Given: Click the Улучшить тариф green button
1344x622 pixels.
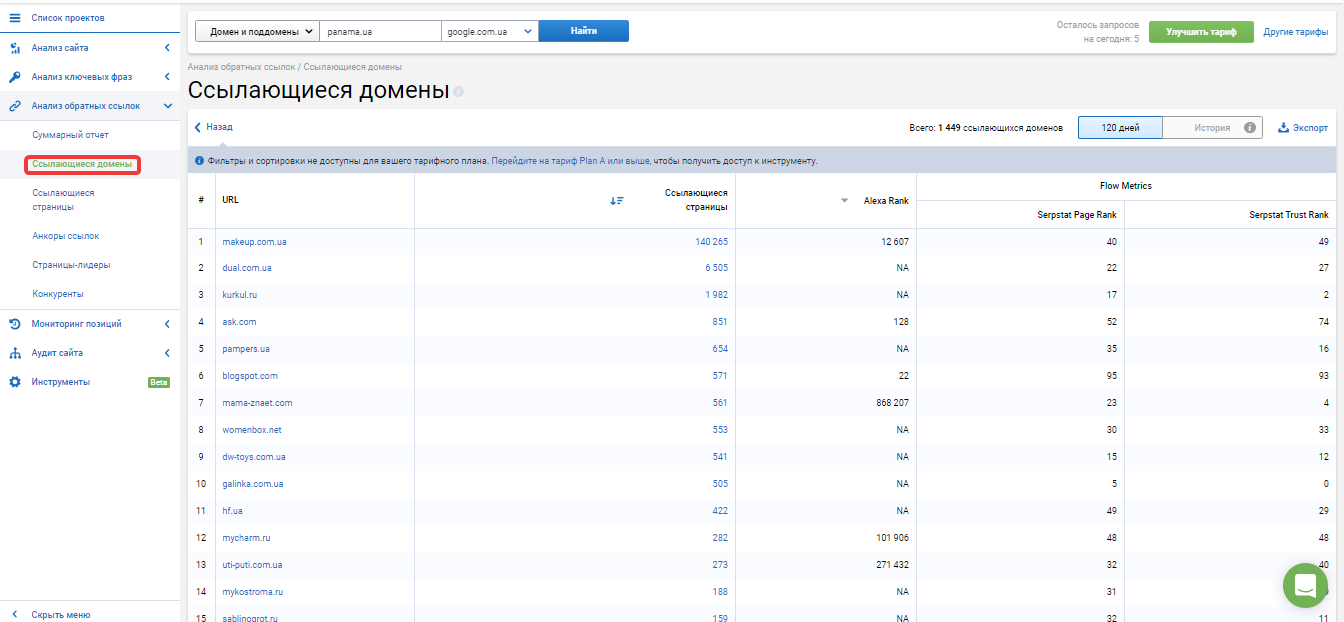Looking at the screenshot, I should [x=1201, y=32].
